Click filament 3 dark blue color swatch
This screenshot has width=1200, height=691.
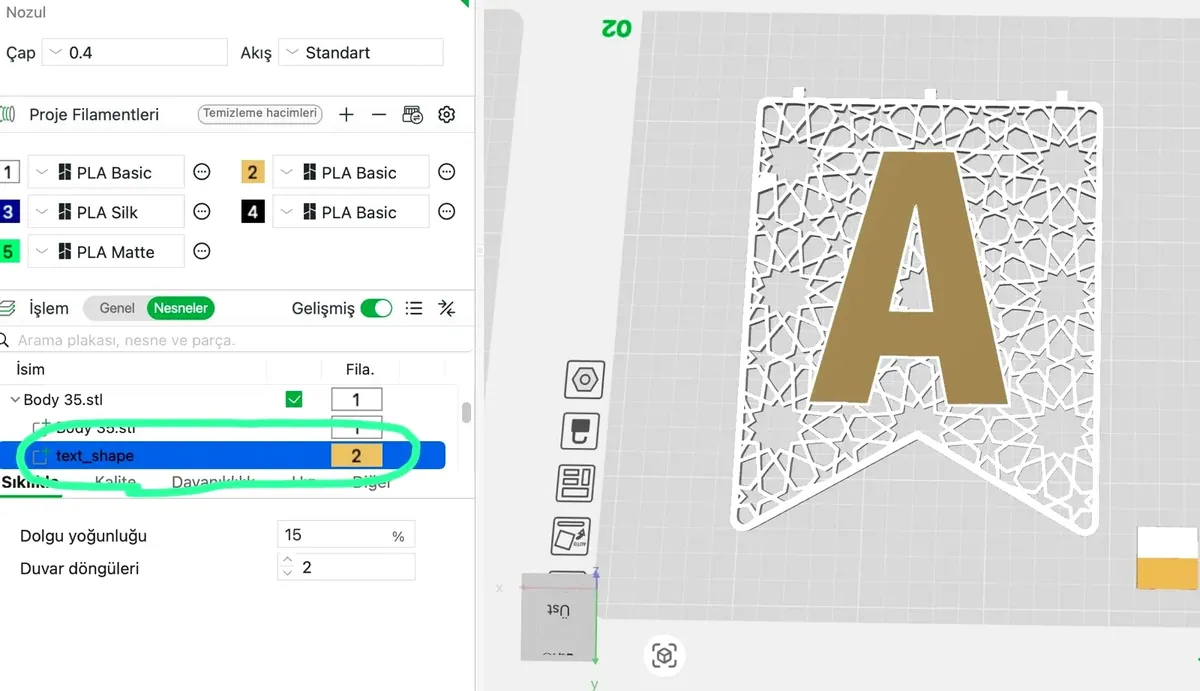click(x=8, y=212)
